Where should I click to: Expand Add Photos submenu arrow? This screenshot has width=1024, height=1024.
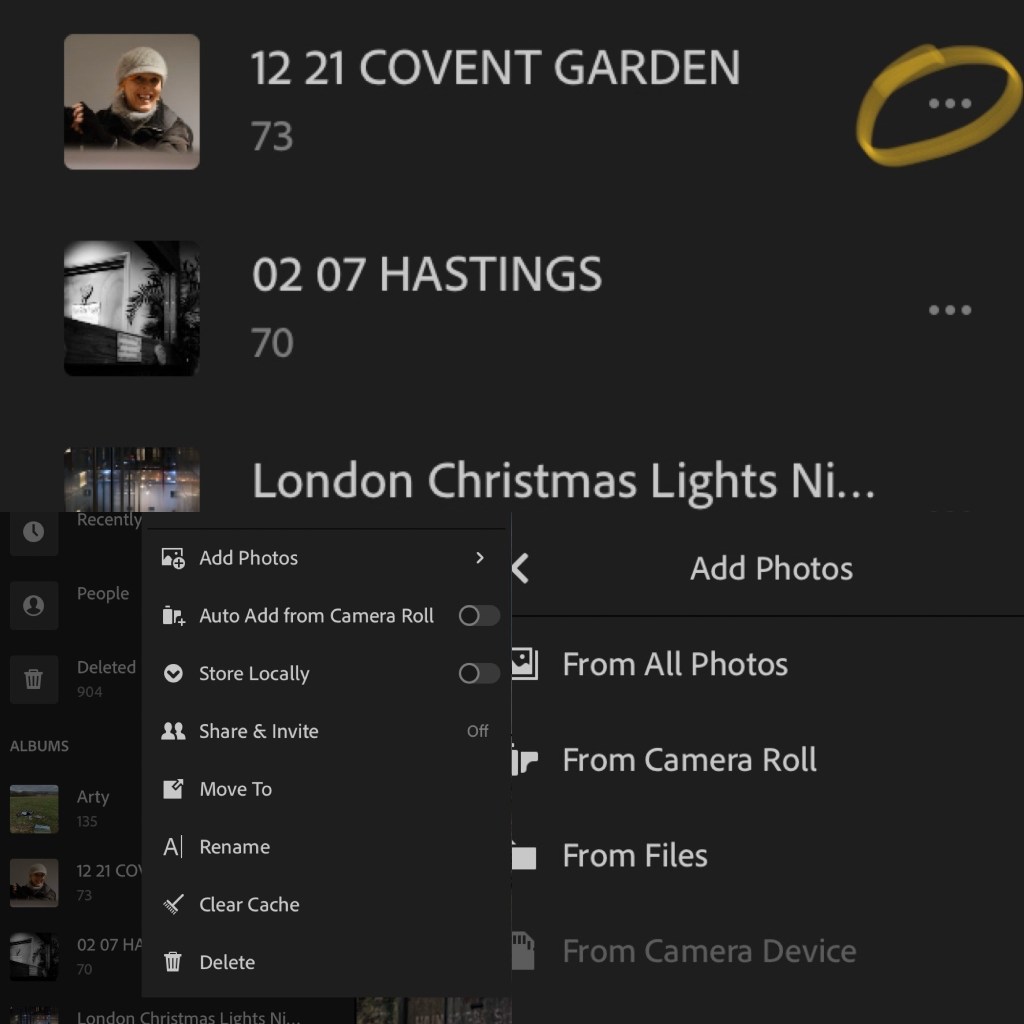pos(480,558)
